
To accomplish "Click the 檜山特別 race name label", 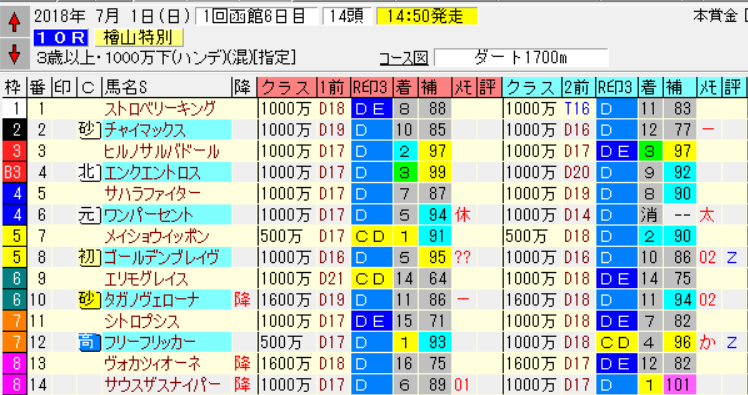I will 139,38.
